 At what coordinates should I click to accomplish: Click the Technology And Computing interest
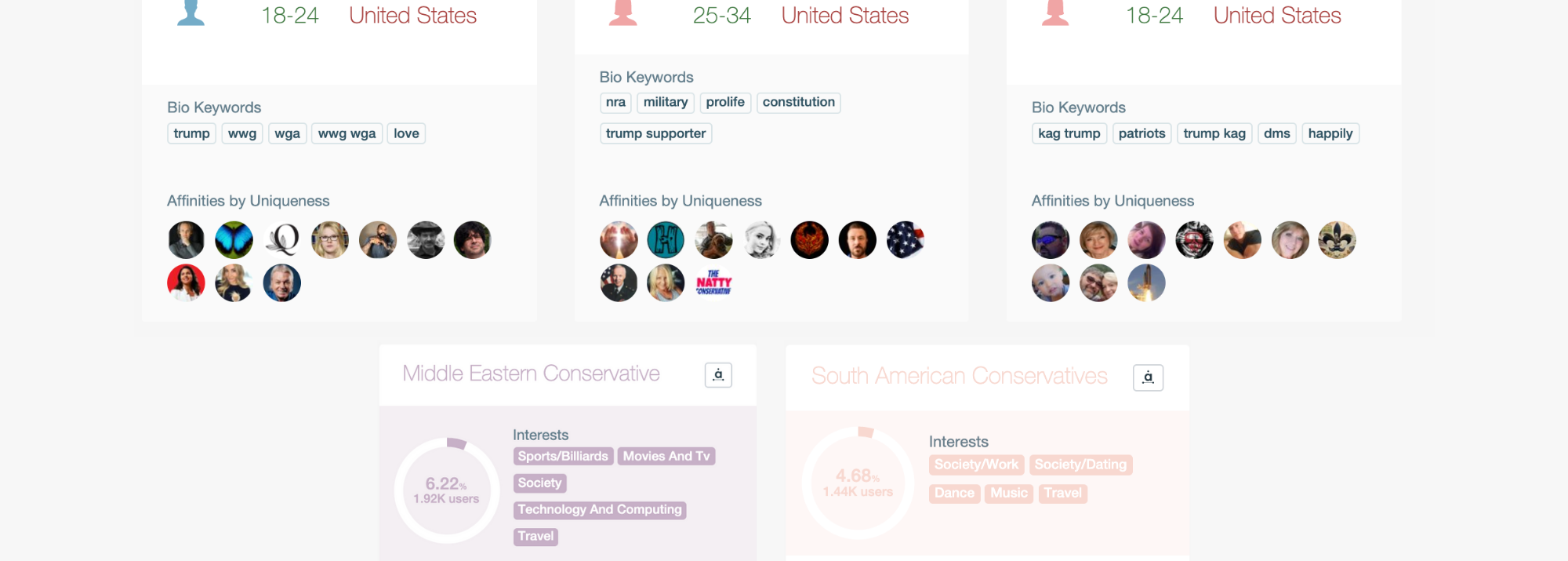tap(600, 510)
